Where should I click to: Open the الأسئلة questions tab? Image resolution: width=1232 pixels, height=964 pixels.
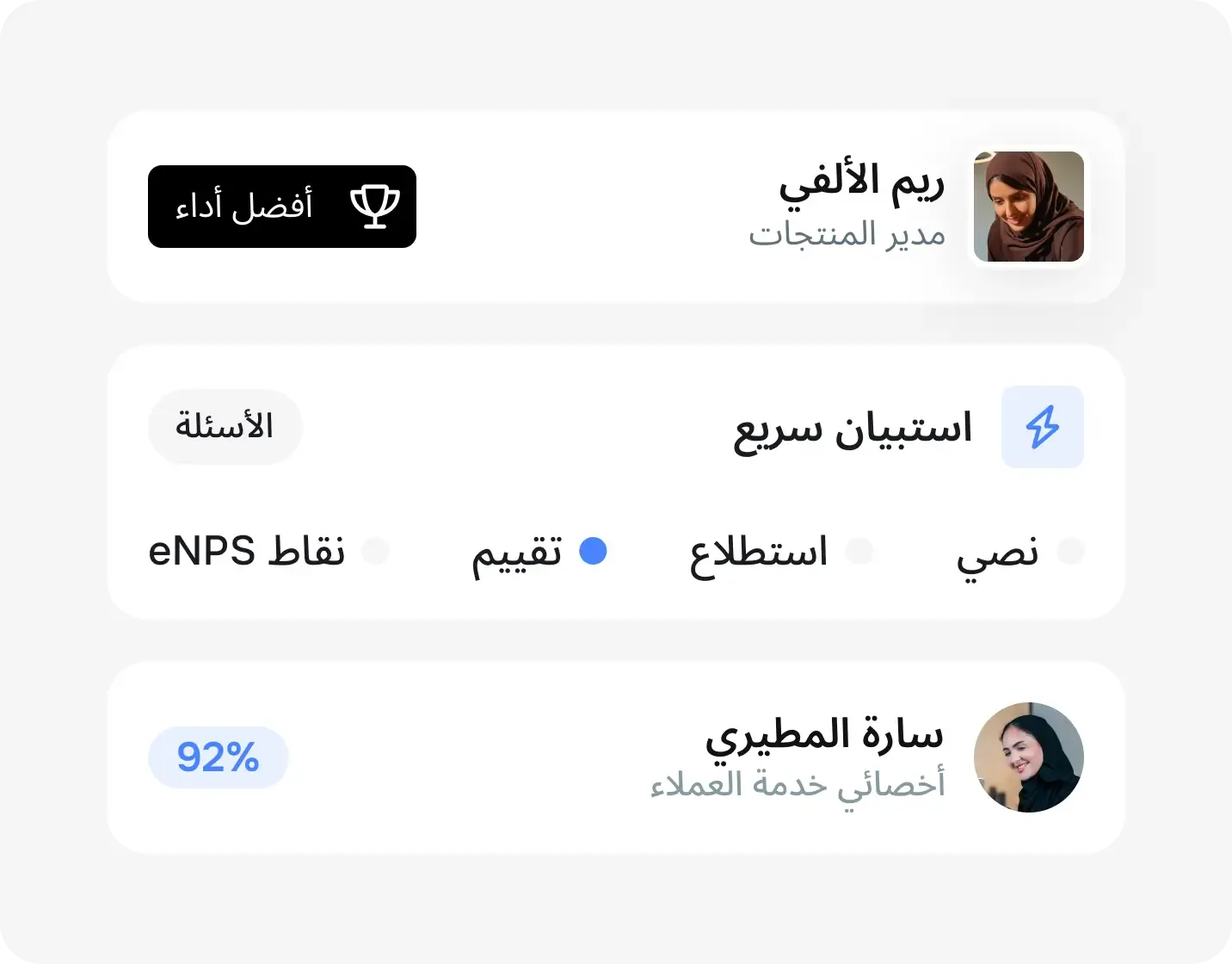pyautogui.click(x=225, y=426)
